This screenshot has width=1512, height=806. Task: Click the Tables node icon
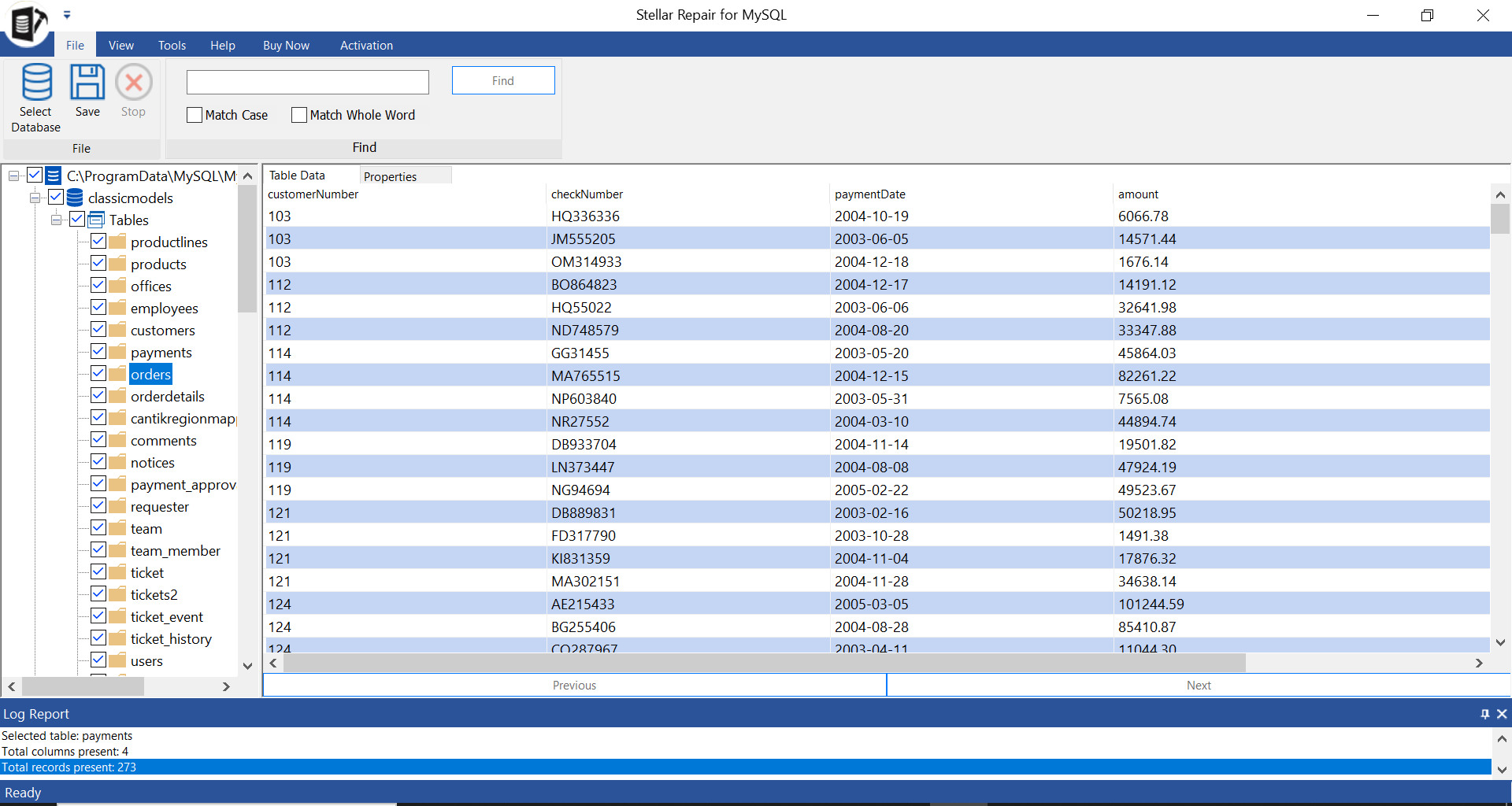[96, 220]
